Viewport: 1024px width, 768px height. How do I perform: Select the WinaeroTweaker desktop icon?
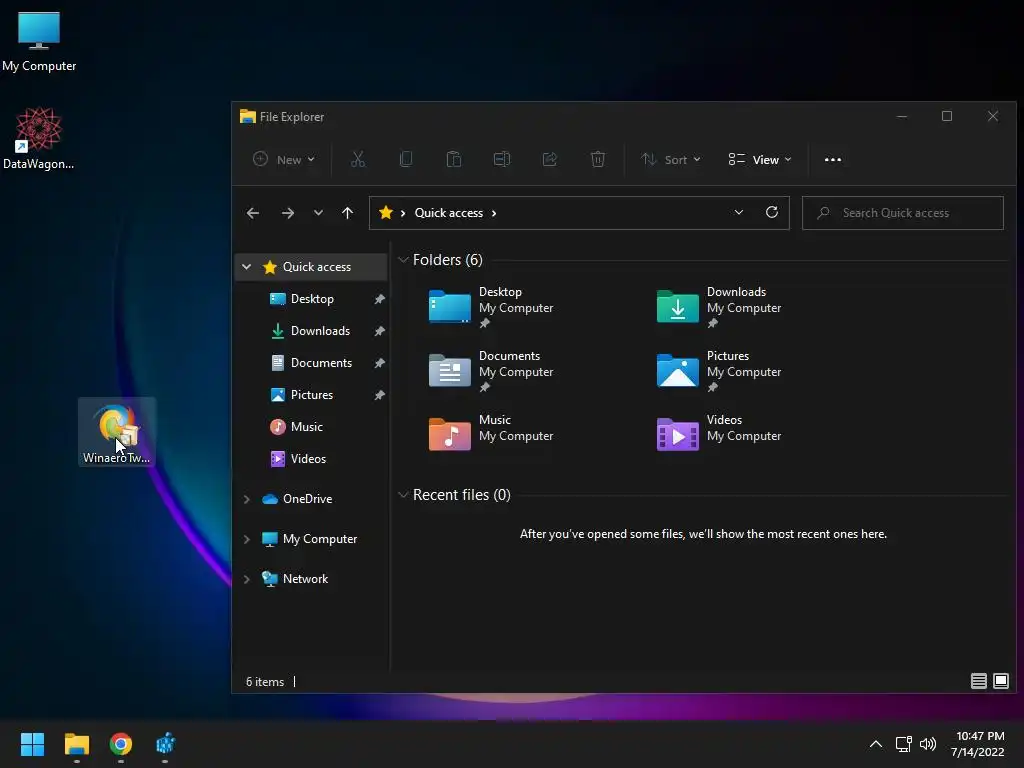click(116, 432)
